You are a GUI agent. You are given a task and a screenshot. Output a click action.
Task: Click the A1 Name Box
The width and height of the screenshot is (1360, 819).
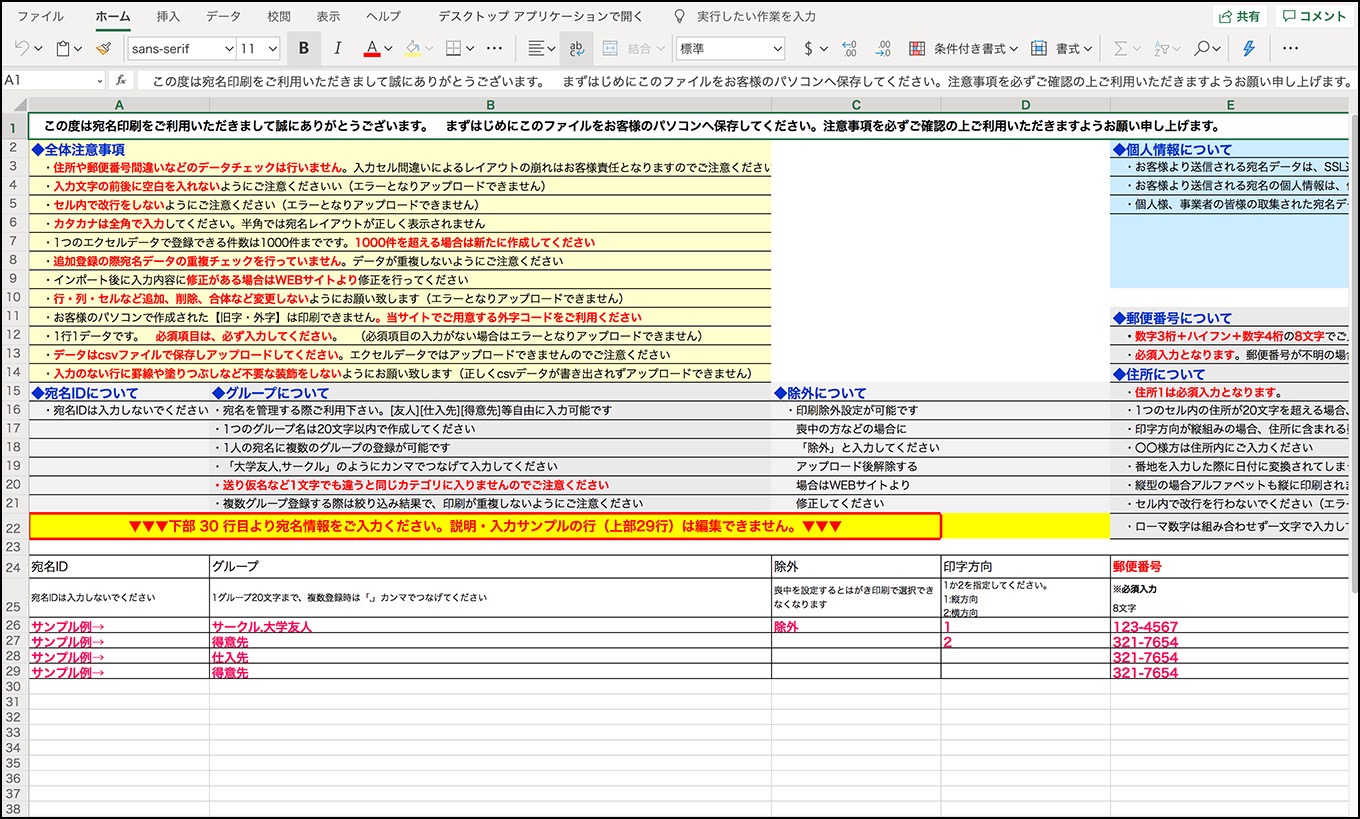click(54, 80)
